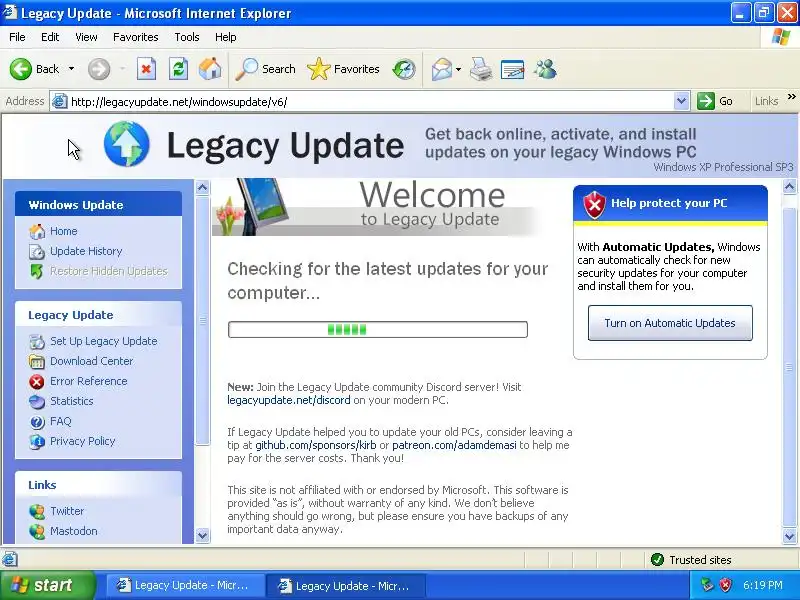800x600 pixels.
Task: Click the status bar page icon
Action: coord(10,559)
